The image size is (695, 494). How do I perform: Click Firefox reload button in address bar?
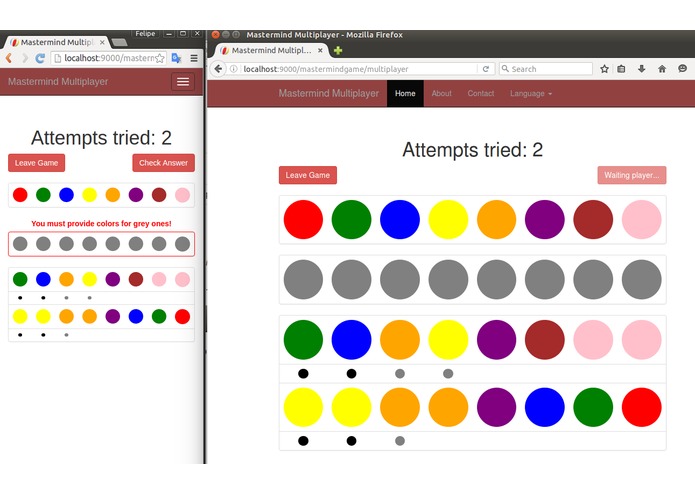click(x=486, y=69)
